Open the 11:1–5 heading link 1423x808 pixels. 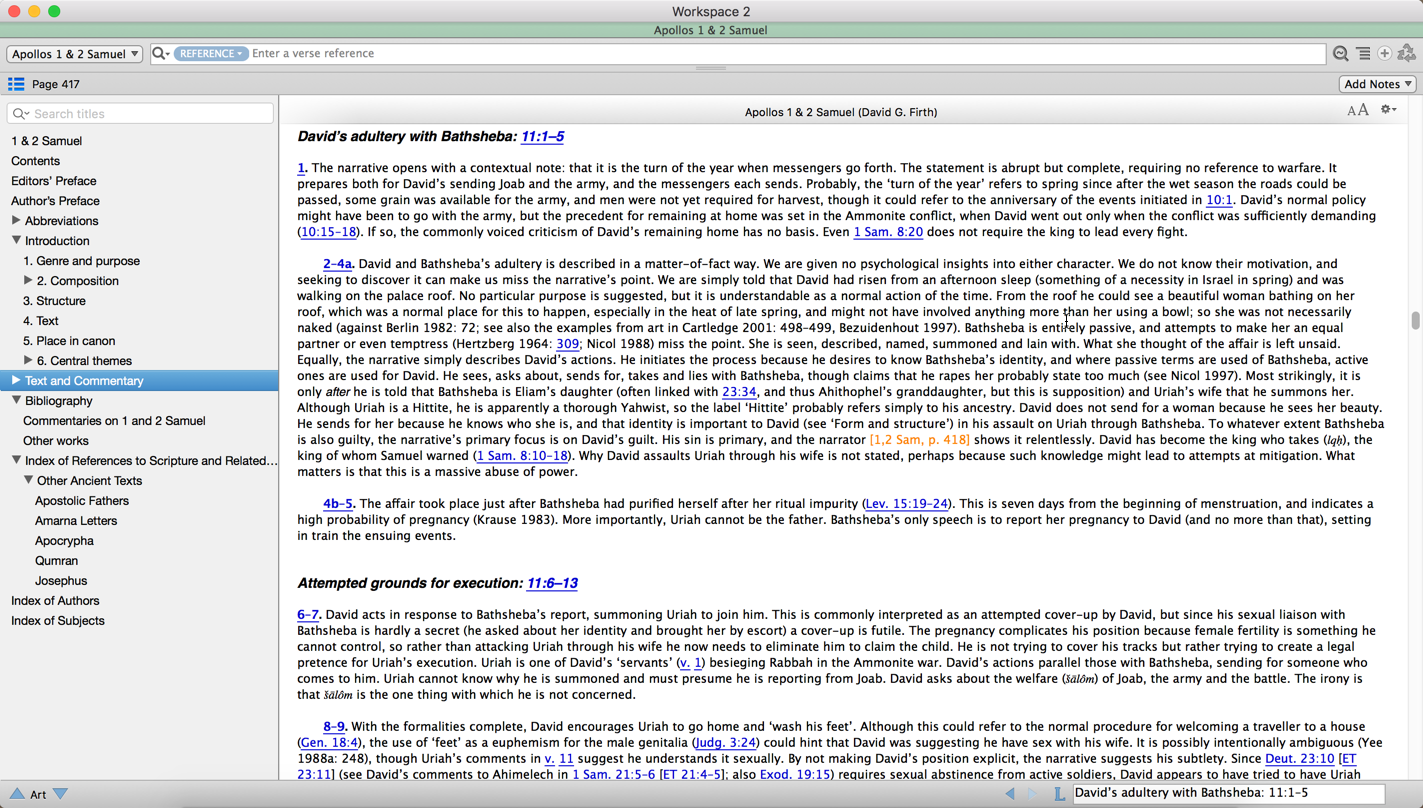[x=542, y=136]
